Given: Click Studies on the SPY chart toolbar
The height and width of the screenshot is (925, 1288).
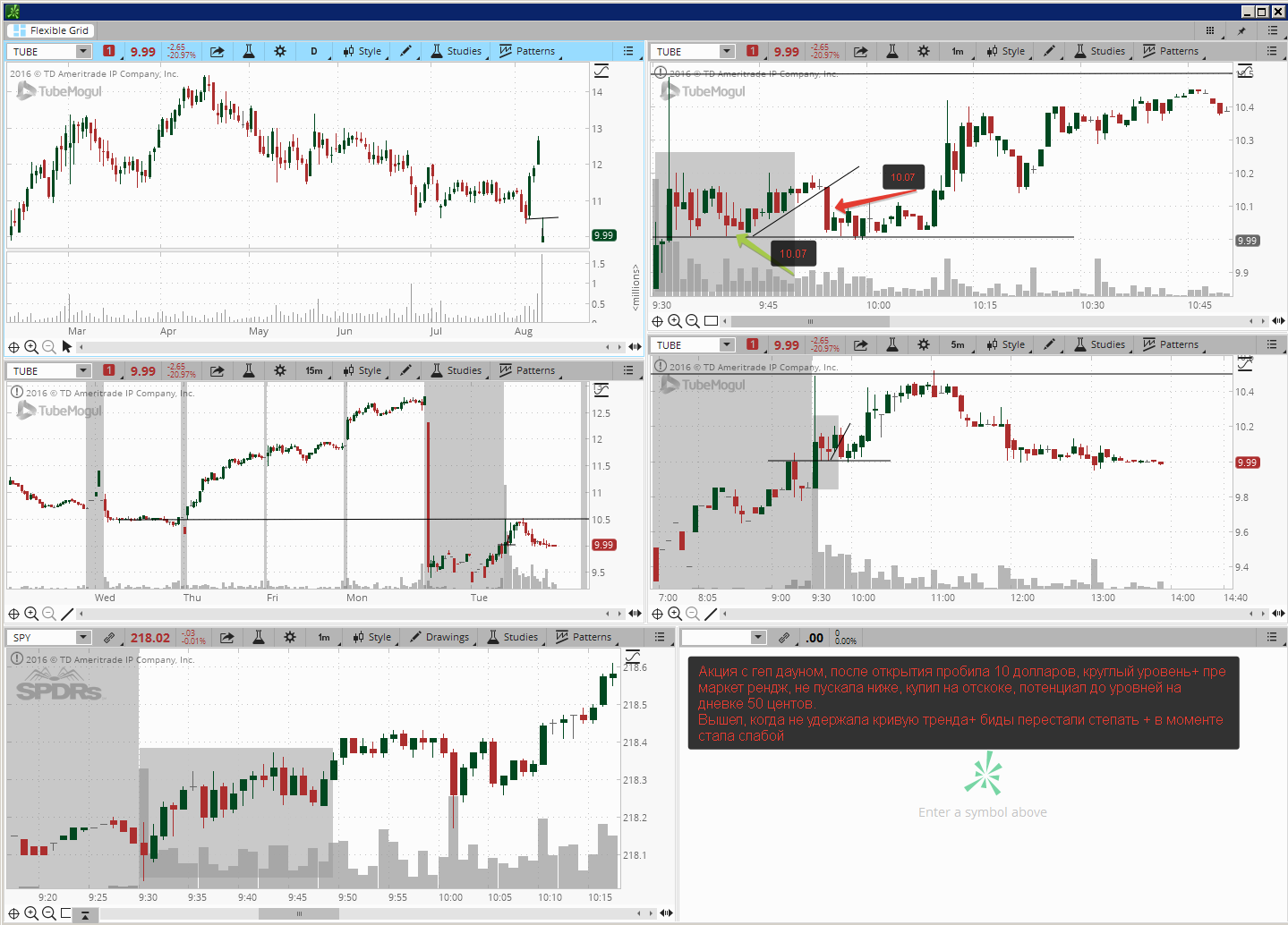Looking at the screenshot, I should click(513, 638).
